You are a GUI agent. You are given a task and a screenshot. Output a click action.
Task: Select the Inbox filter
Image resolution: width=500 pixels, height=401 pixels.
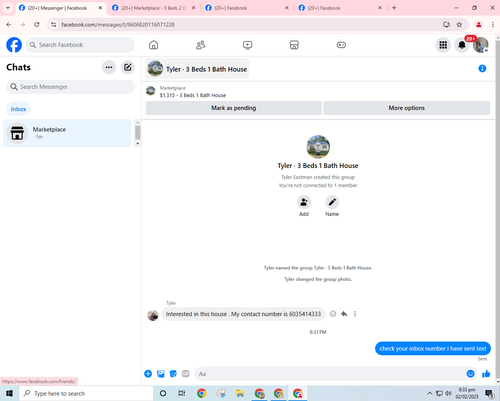pyautogui.click(x=18, y=109)
